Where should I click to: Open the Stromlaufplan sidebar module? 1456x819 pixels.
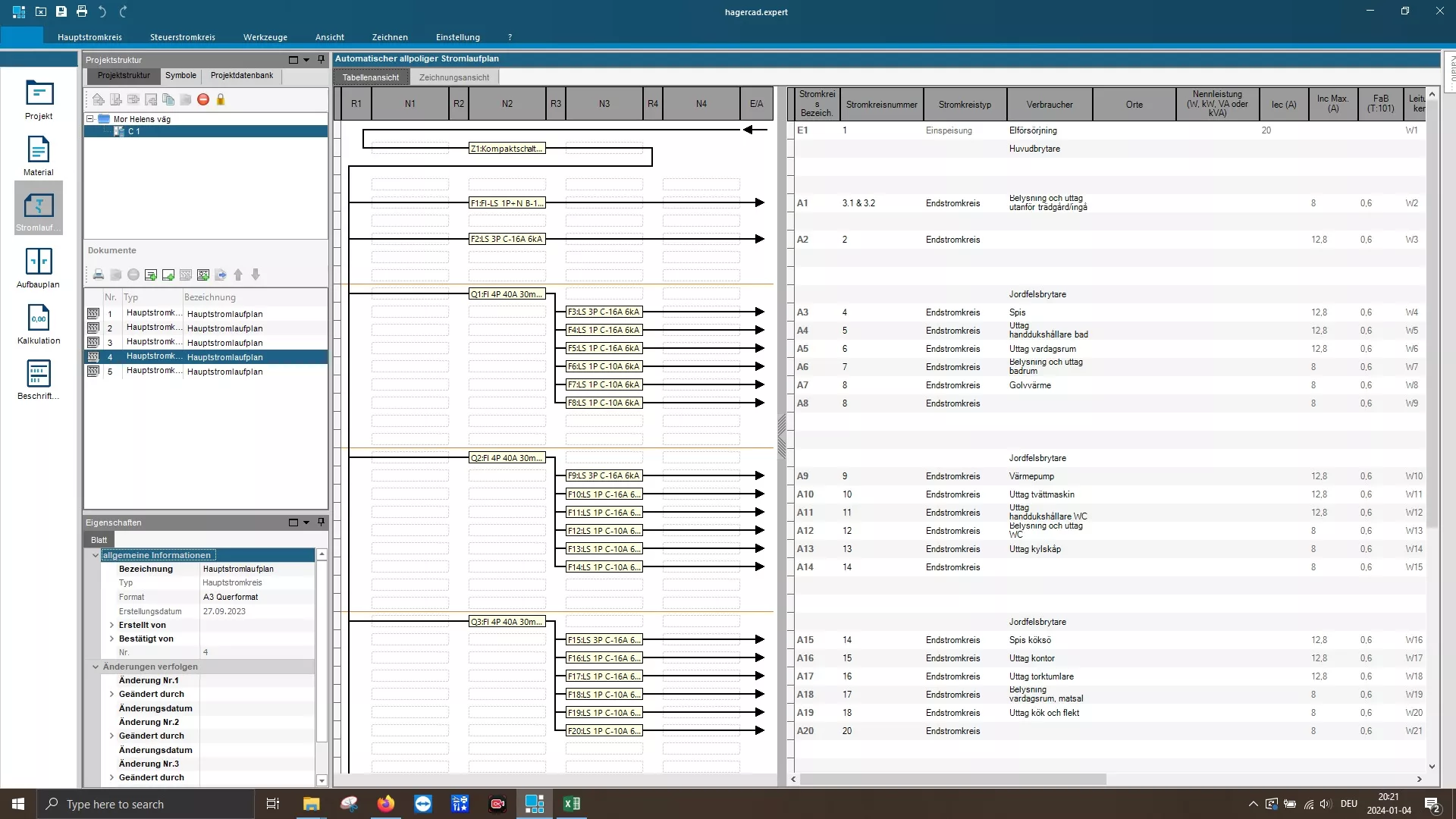(x=38, y=208)
